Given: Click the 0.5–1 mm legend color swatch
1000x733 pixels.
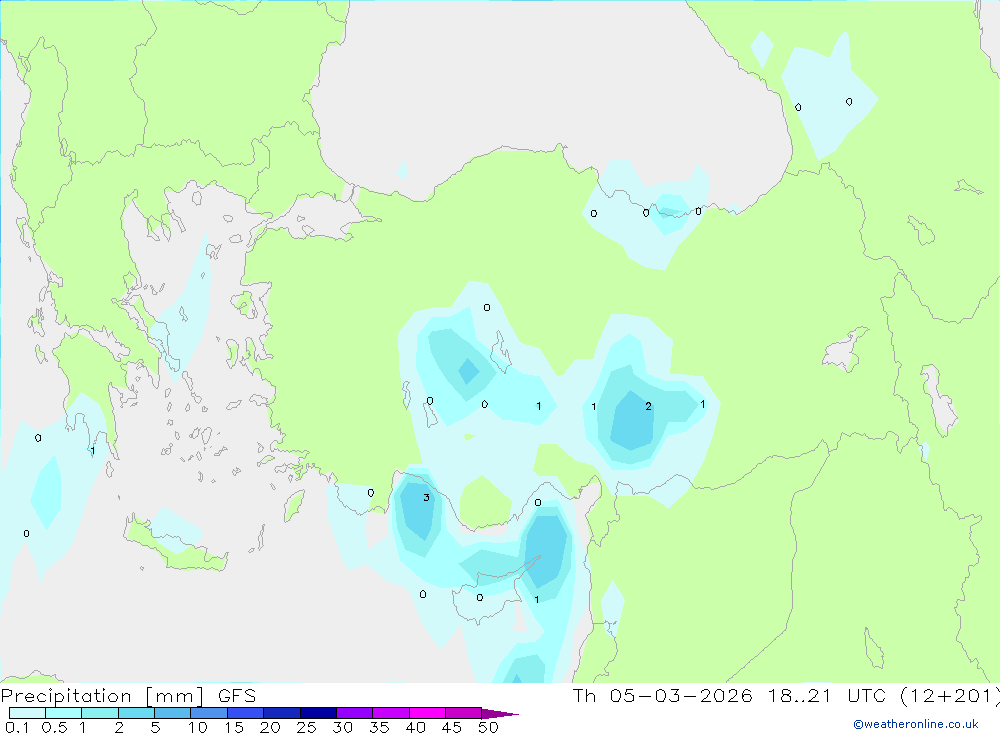Looking at the screenshot, I should pos(64,713).
